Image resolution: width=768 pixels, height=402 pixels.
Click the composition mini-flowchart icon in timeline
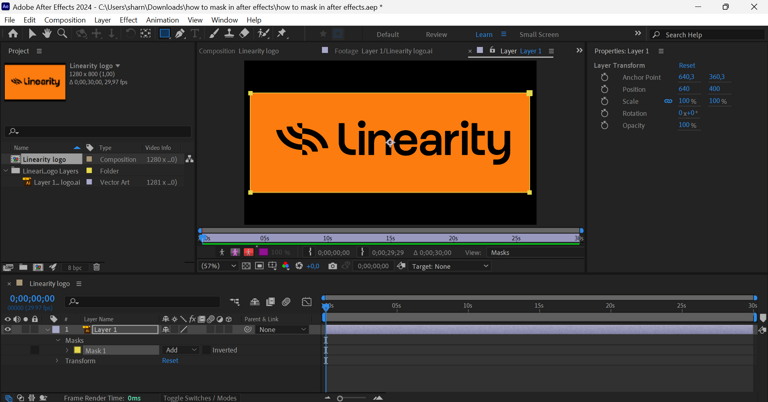pos(235,302)
